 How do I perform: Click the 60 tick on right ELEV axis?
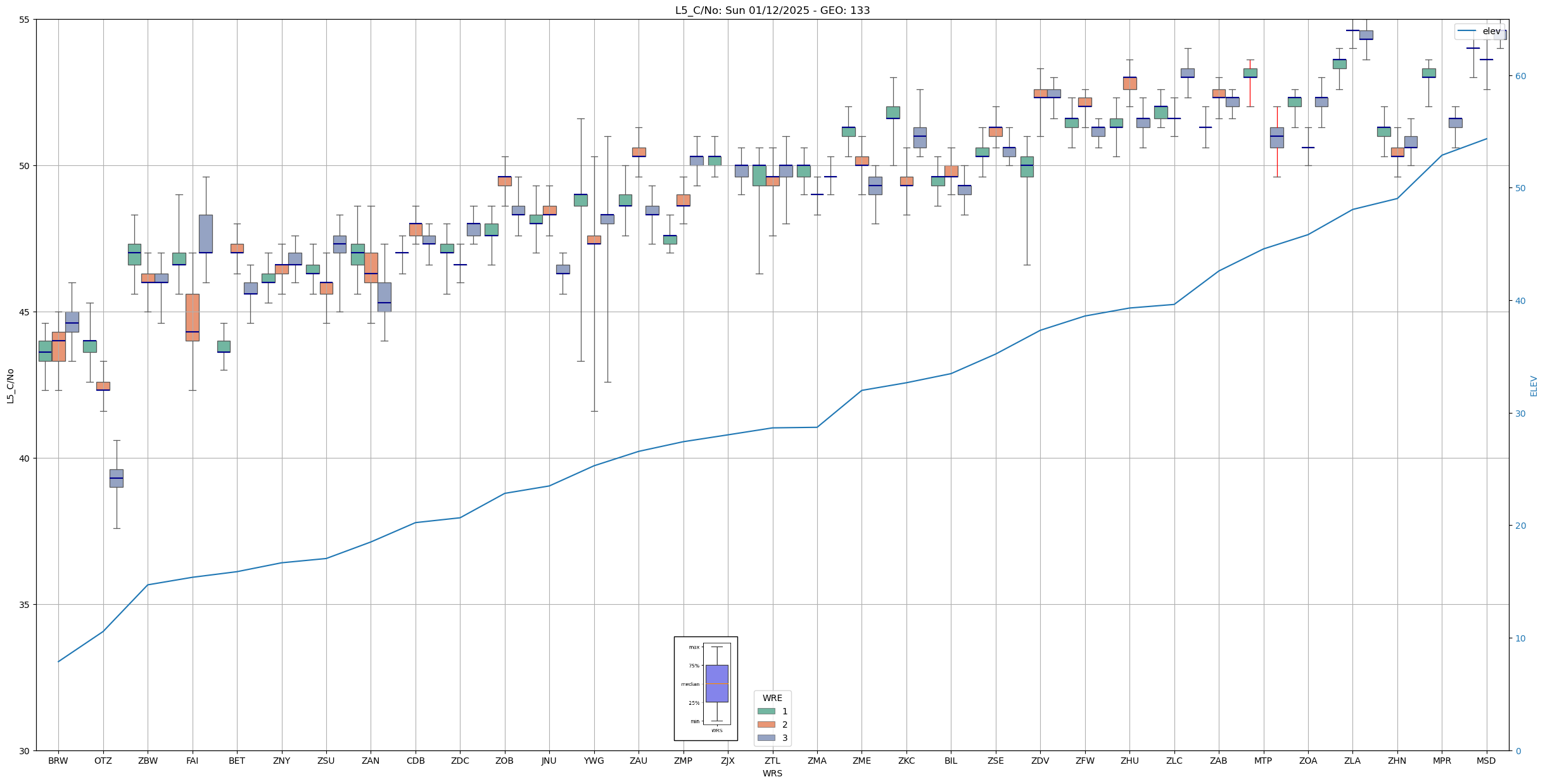1520,76
